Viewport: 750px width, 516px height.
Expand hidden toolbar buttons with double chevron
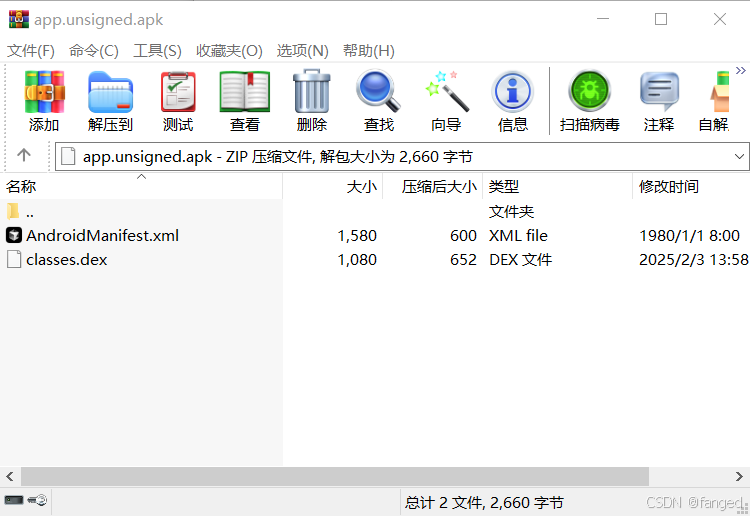740,71
